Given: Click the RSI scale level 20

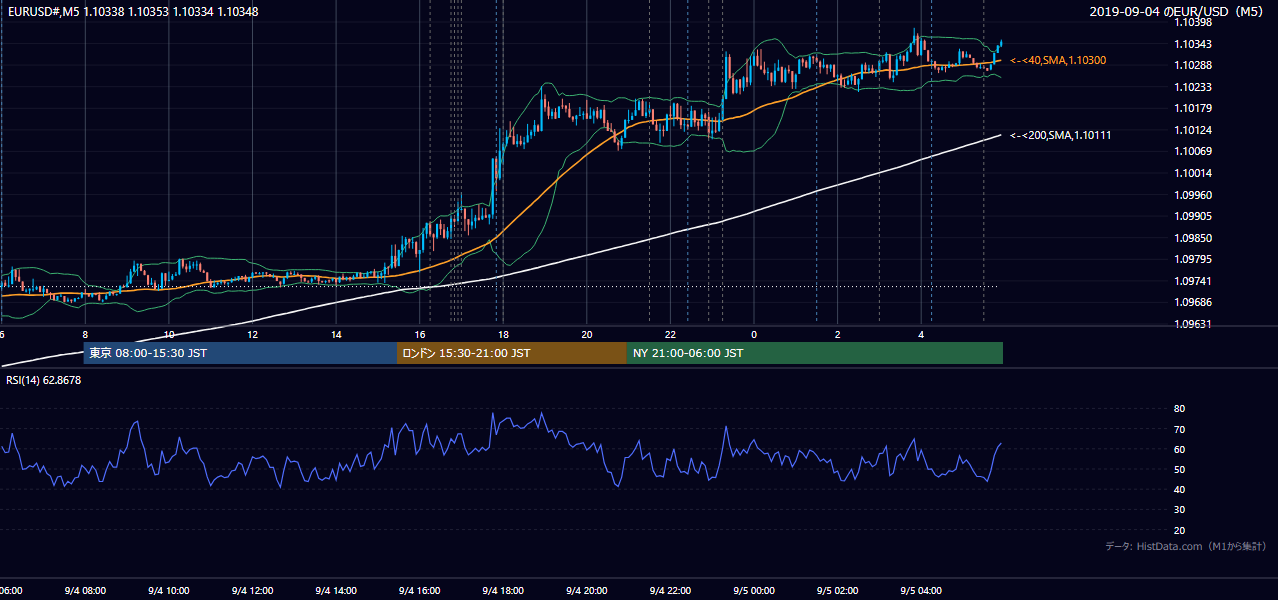Looking at the screenshot, I should tap(1179, 530).
